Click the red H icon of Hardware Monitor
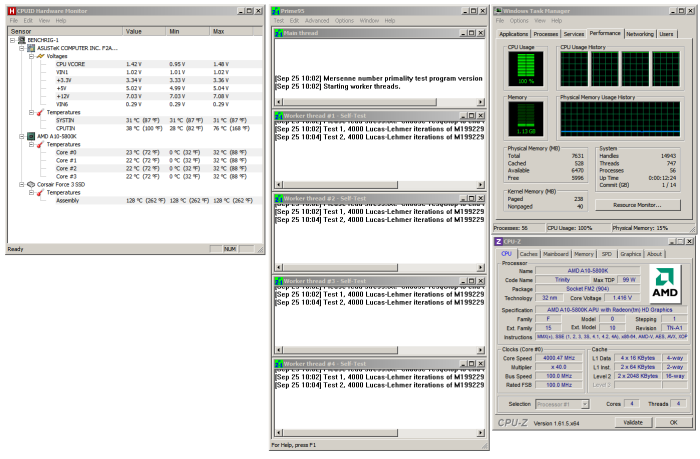Viewport: 700px width, 459px height. 11,9
